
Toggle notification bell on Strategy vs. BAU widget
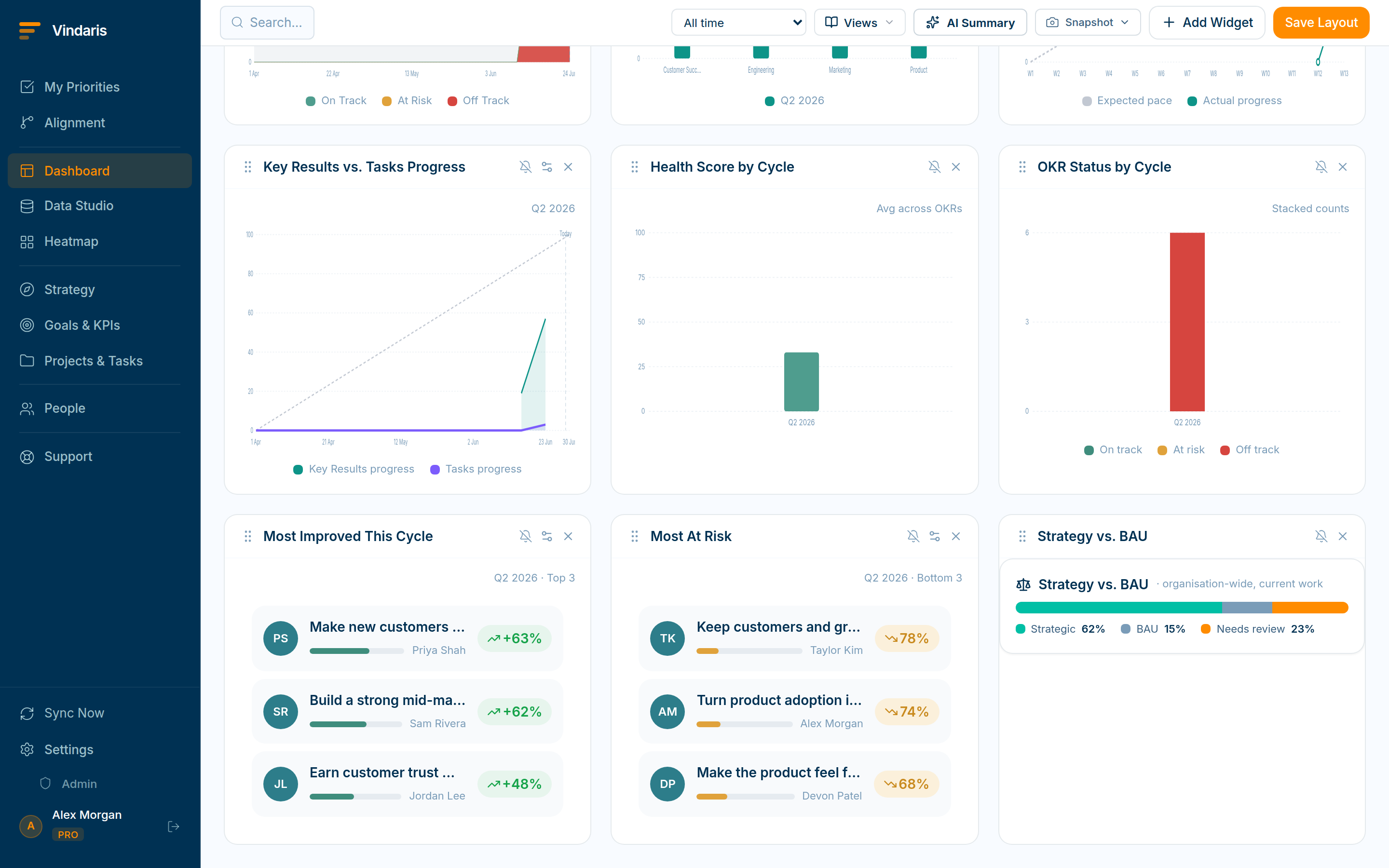[1321, 536]
